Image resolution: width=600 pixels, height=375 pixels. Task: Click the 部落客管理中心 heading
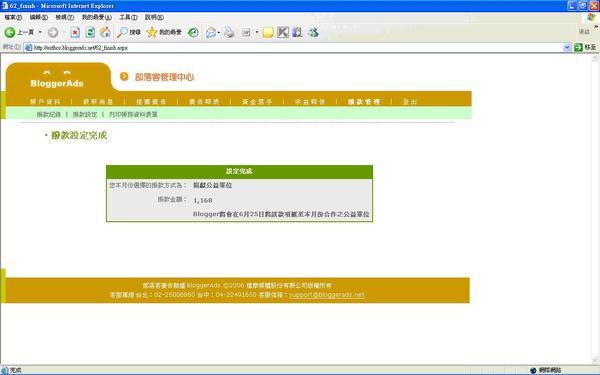164,77
